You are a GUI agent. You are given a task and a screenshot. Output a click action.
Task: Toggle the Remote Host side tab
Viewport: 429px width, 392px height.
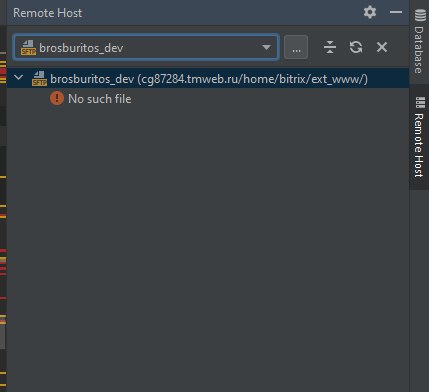(x=419, y=137)
